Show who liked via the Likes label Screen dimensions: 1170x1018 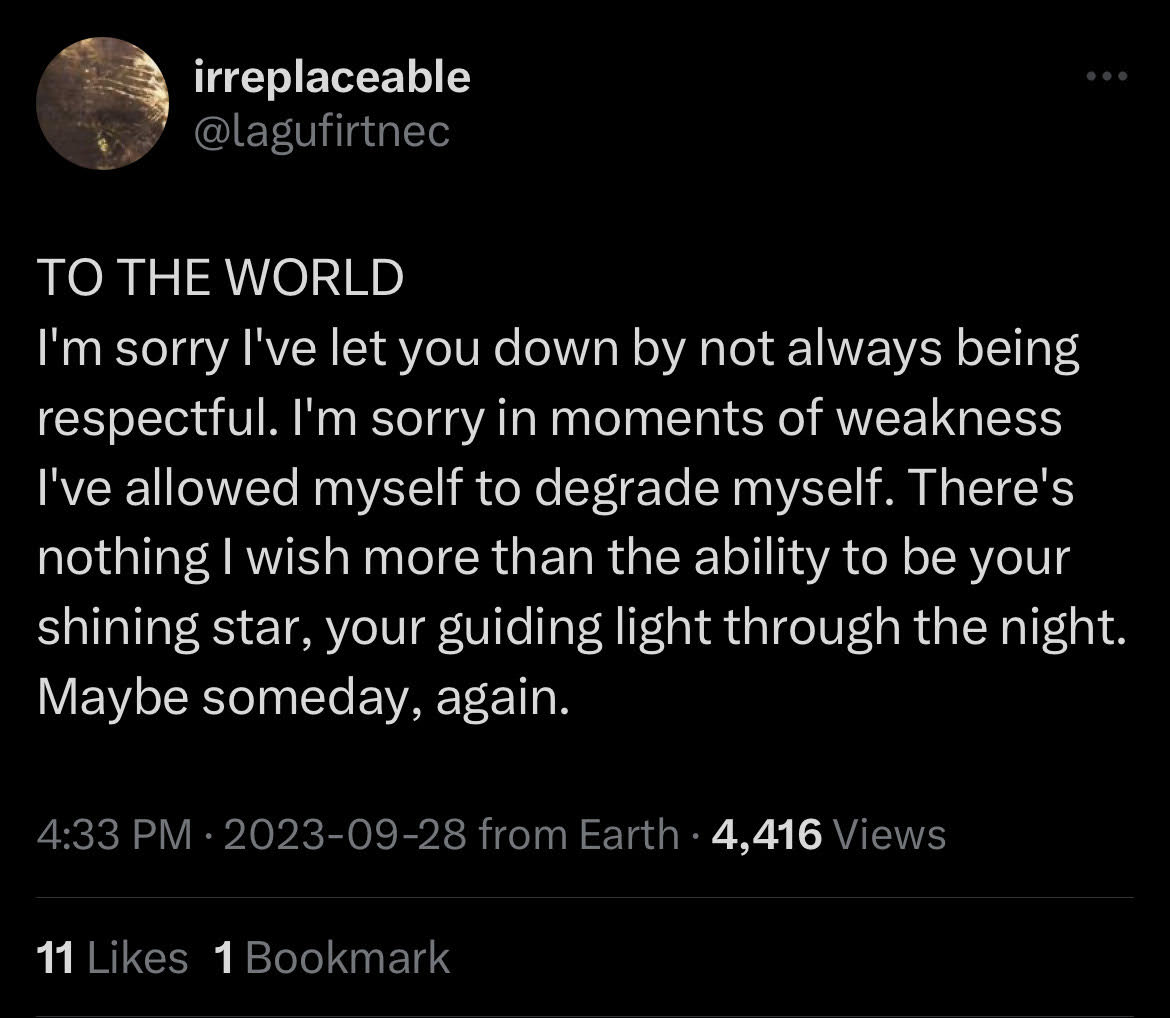[138, 958]
